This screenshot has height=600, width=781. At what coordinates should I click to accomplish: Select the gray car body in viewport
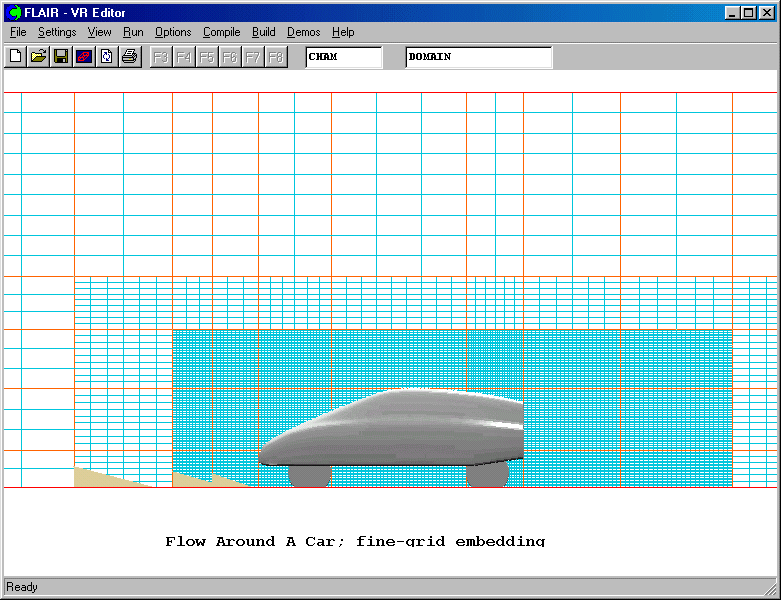[x=400, y=430]
